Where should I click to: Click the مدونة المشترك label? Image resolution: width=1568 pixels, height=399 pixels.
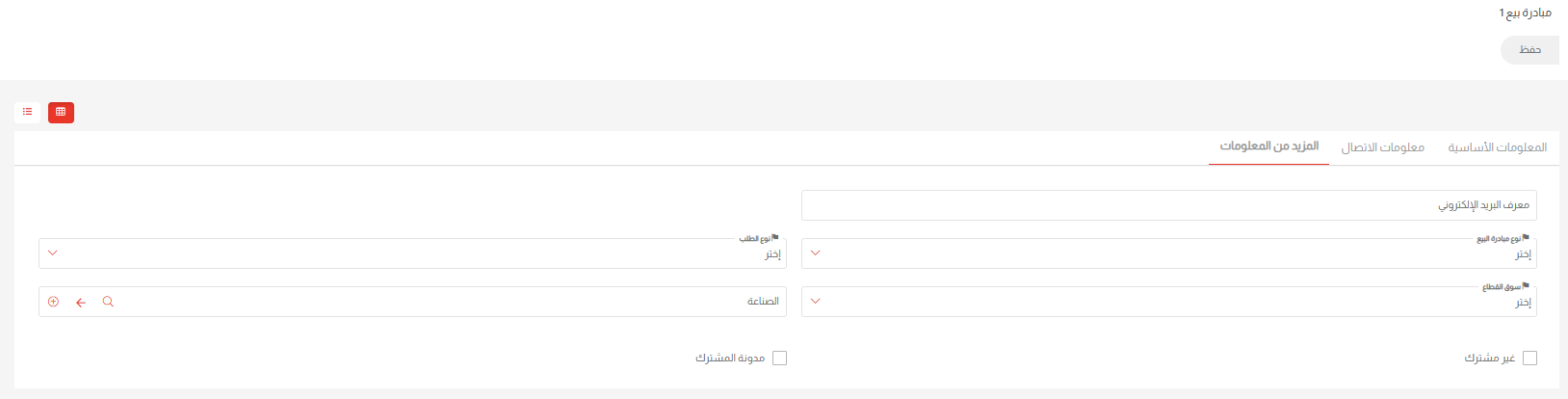[730, 359]
